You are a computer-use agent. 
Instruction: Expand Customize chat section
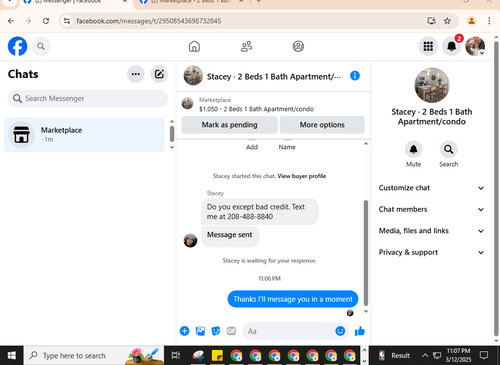coord(431,188)
